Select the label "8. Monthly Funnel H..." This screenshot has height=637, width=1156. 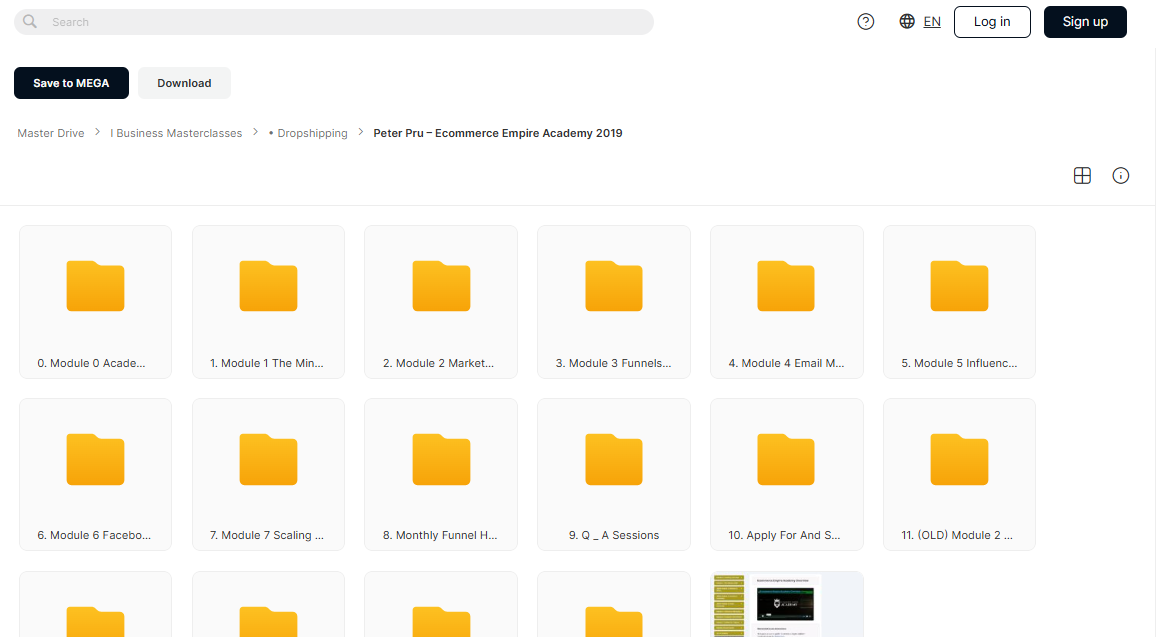440,535
